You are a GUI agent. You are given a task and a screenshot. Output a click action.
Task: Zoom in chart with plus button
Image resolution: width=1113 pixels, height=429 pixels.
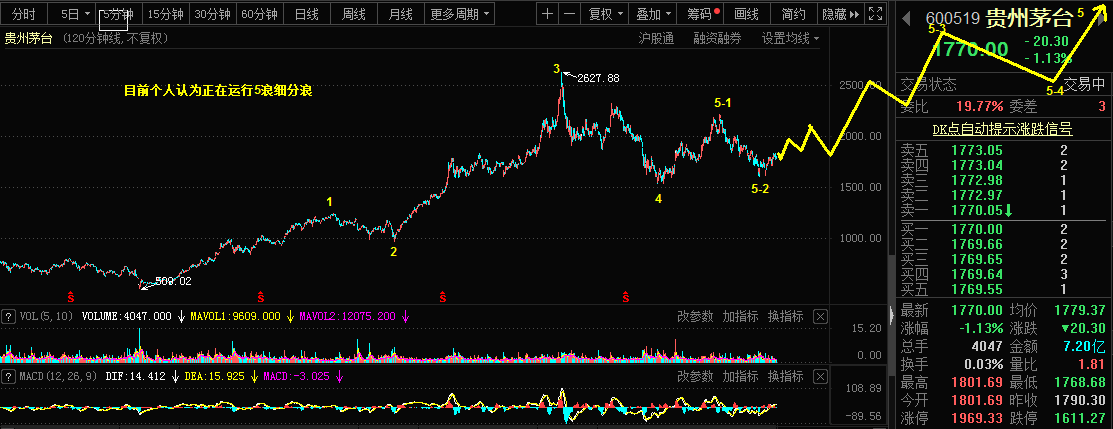click(547, 13)
